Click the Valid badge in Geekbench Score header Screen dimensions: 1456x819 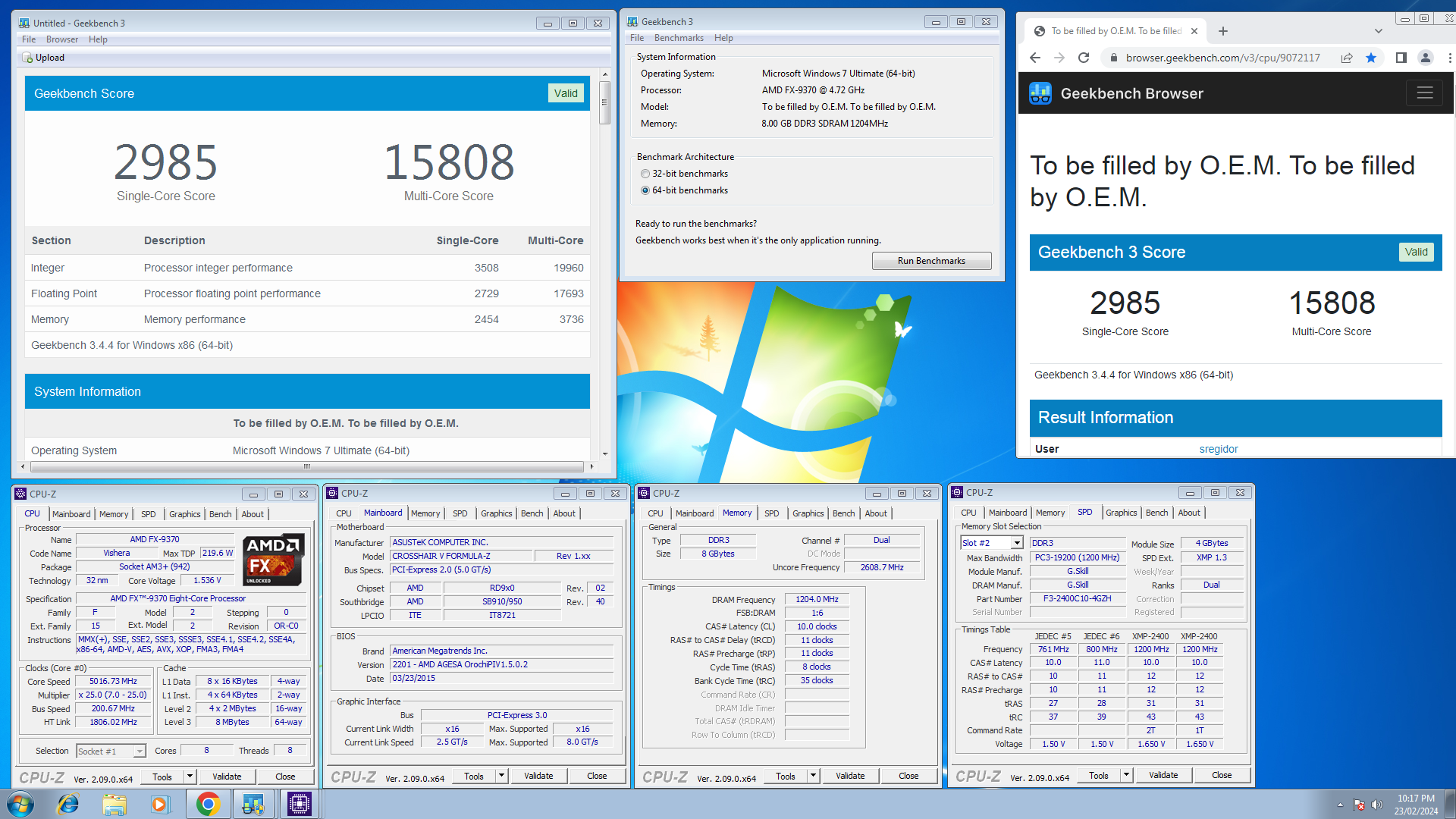[566, 93]
